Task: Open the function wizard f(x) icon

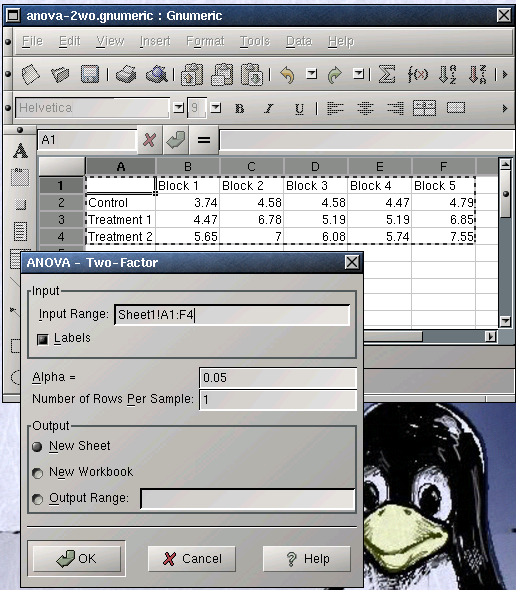Action: pos(418,74)
